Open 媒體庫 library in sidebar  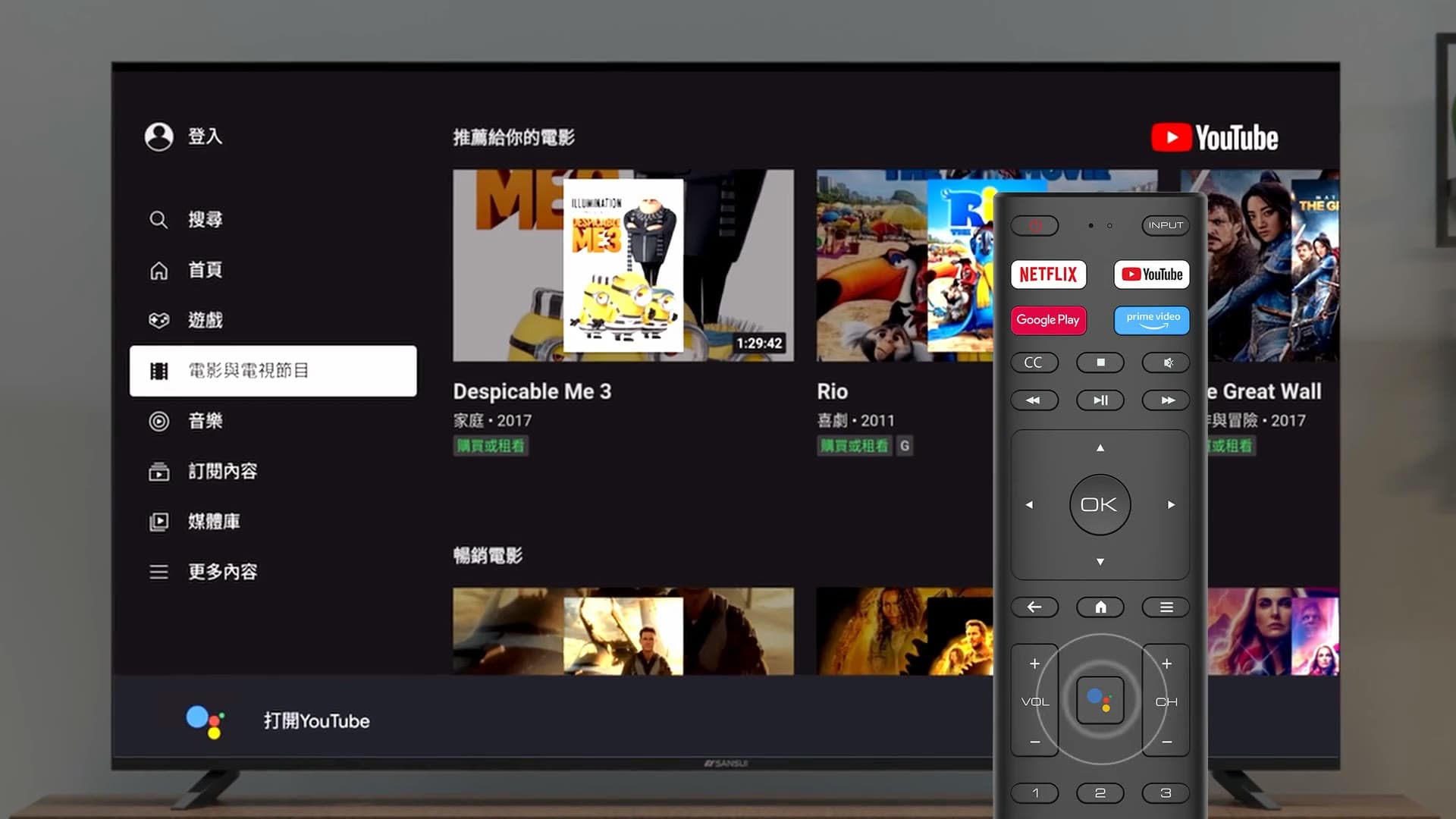tap(195, 522)
